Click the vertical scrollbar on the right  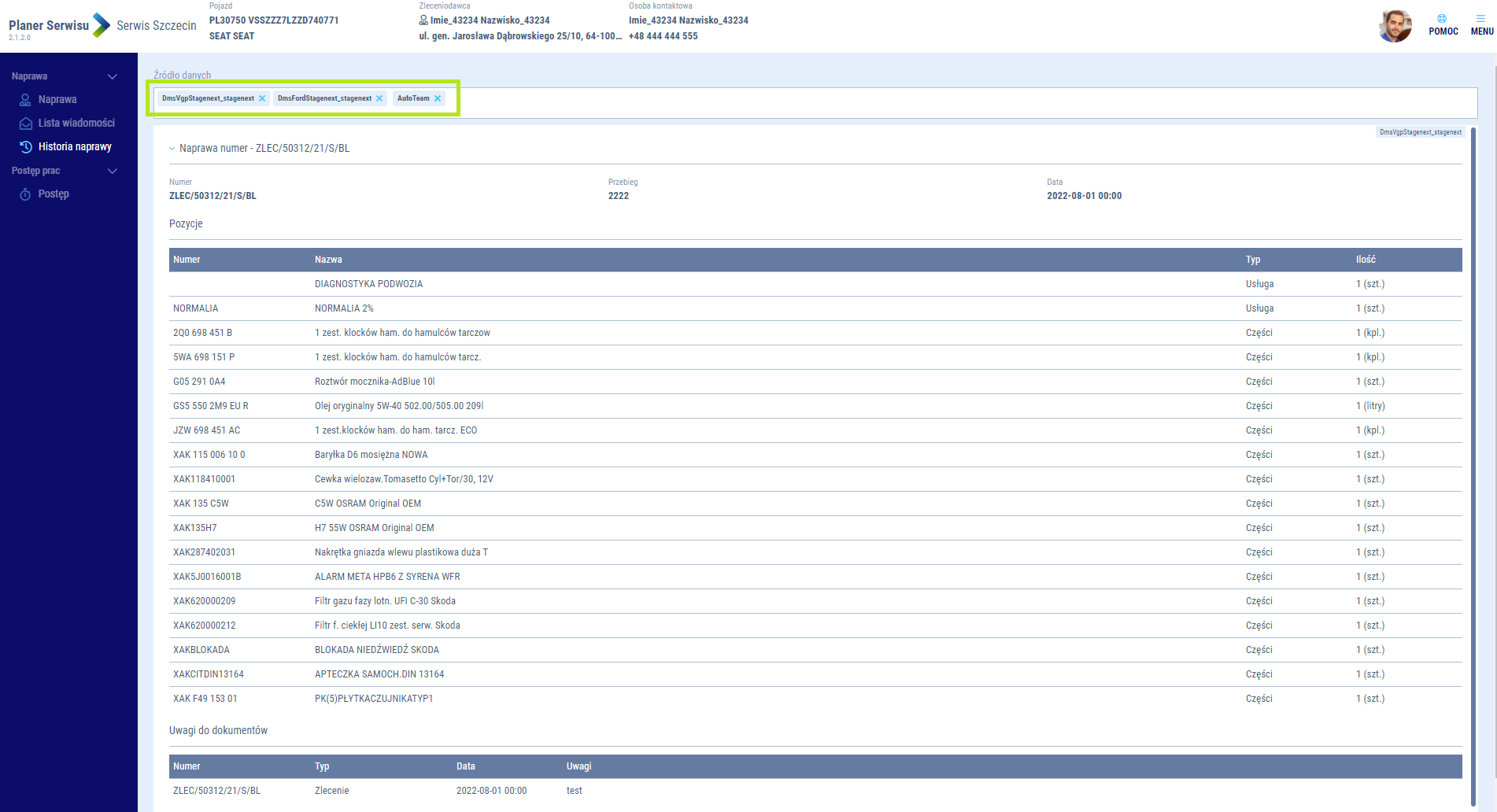tap(1473, 464)
